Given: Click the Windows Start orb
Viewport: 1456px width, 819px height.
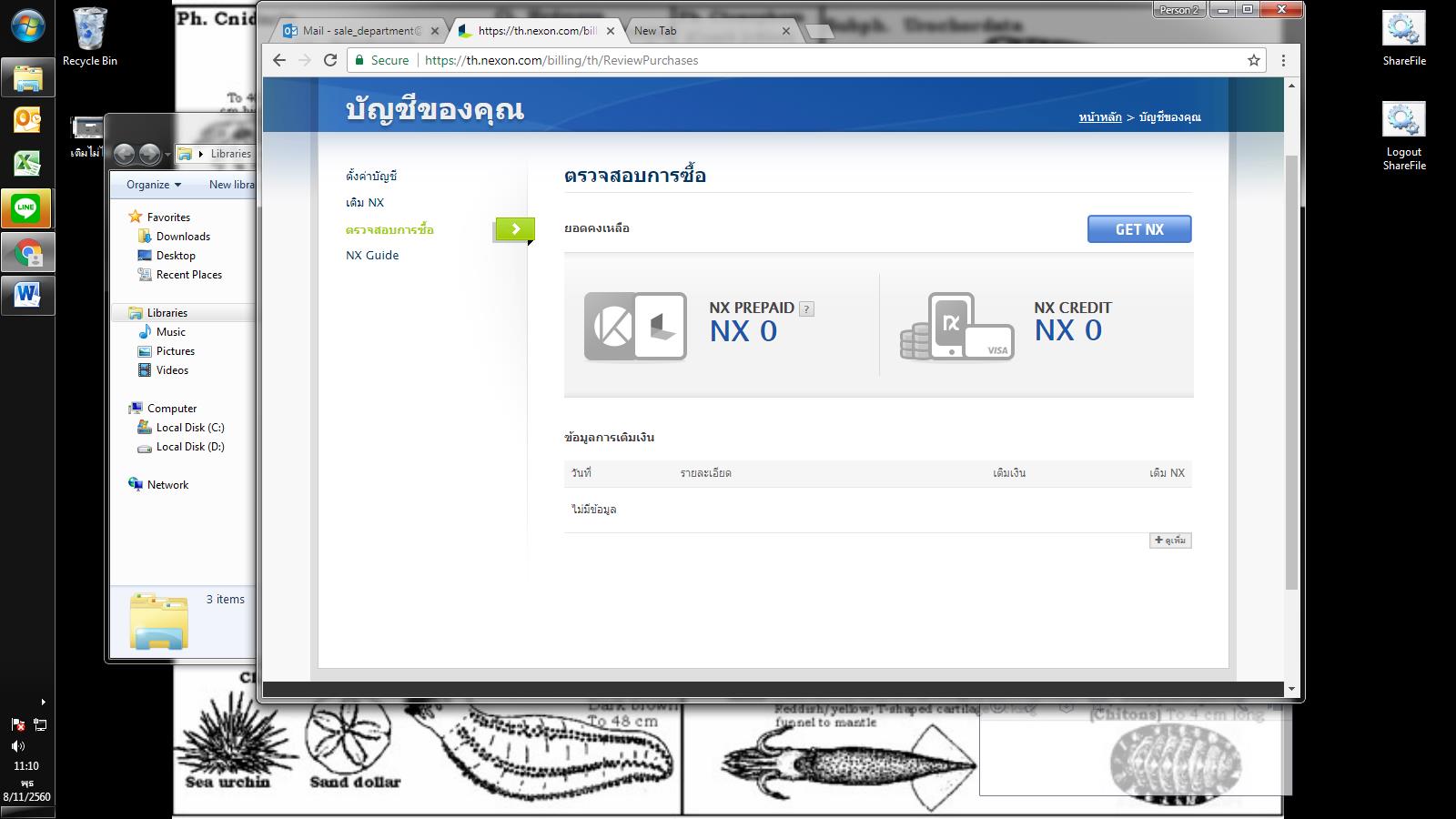Looking at the screenshot, I should [27, 26].
